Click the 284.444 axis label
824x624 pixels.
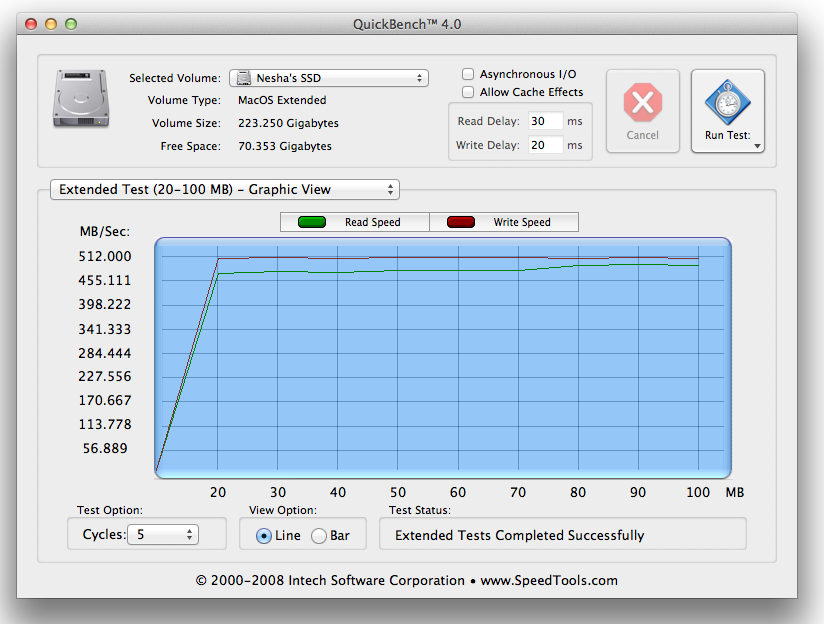click(x=105, y=353)
